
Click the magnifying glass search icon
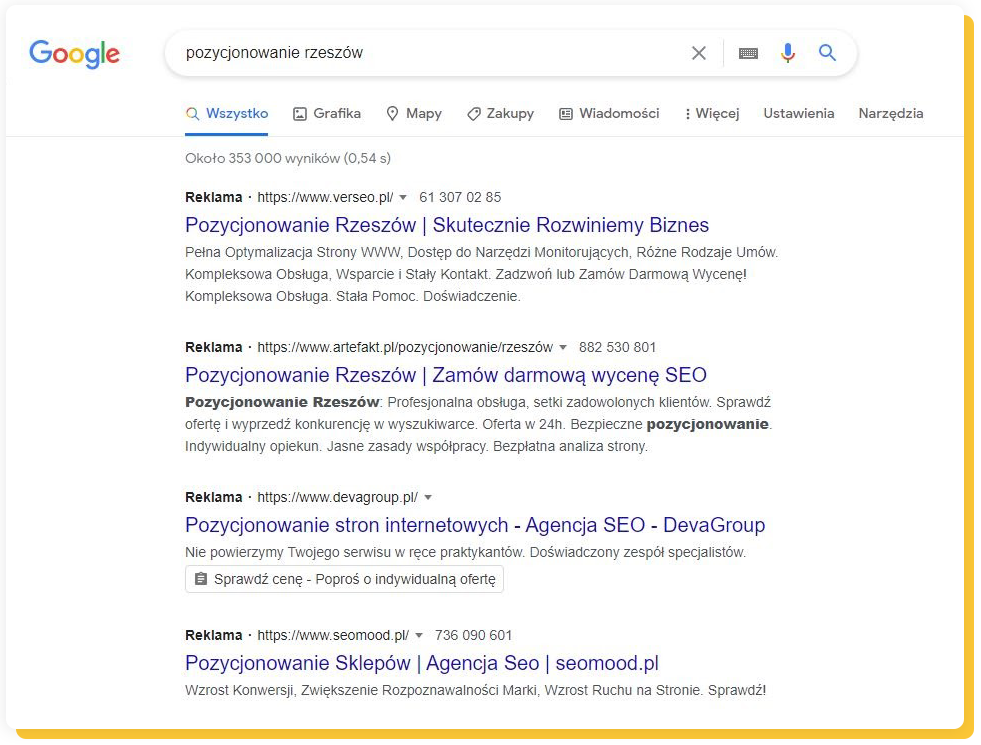click(827, 54)
